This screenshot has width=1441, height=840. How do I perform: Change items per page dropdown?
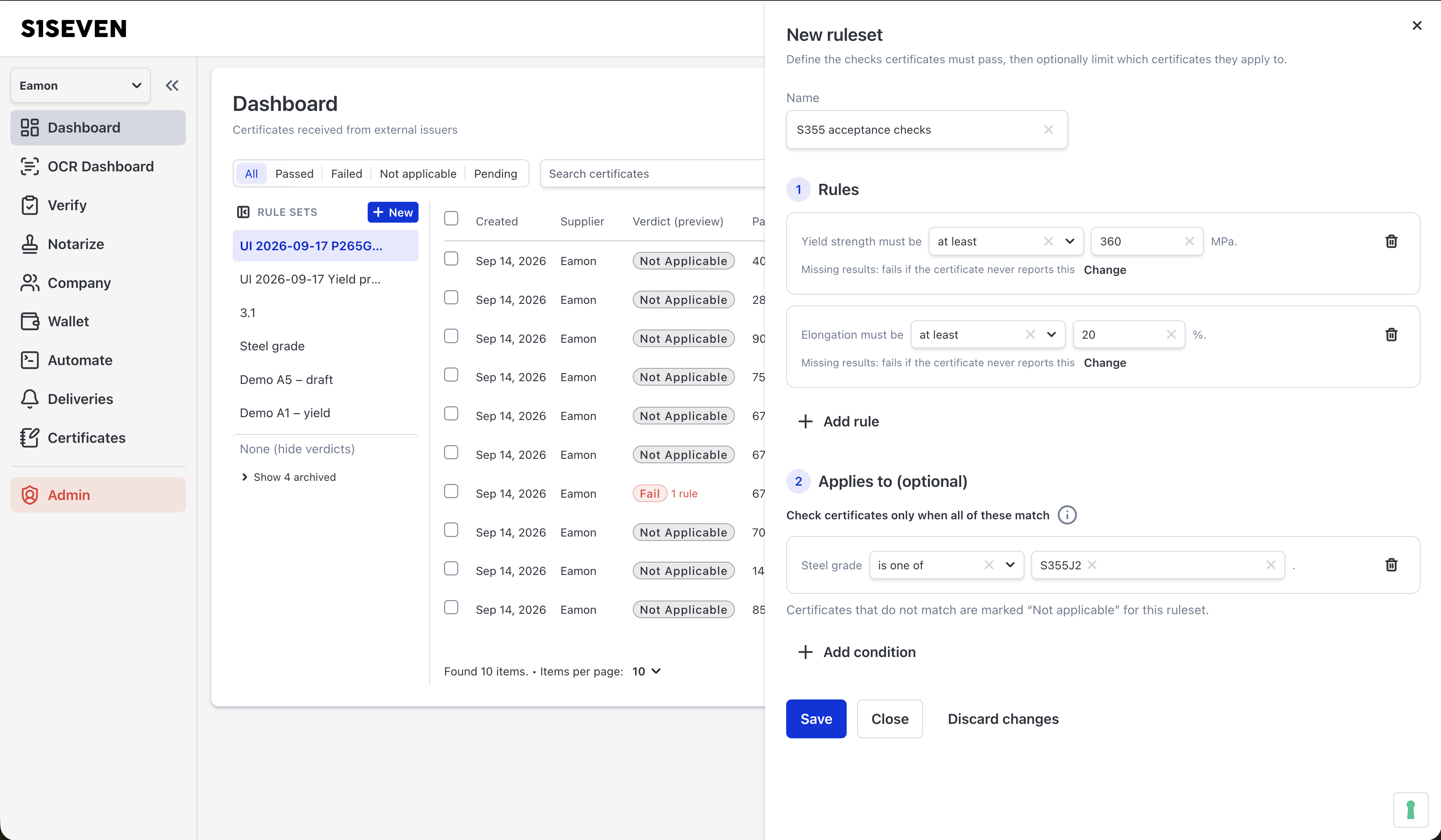(x=646, y=671)
